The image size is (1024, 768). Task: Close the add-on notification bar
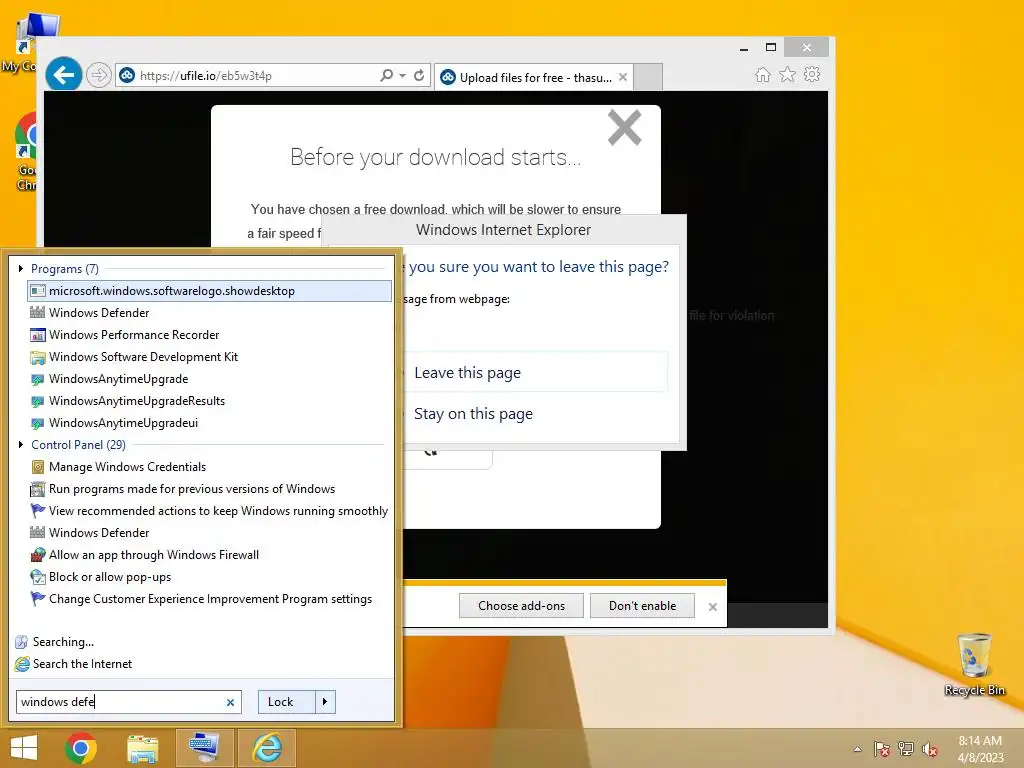click(x=712, y=607)
